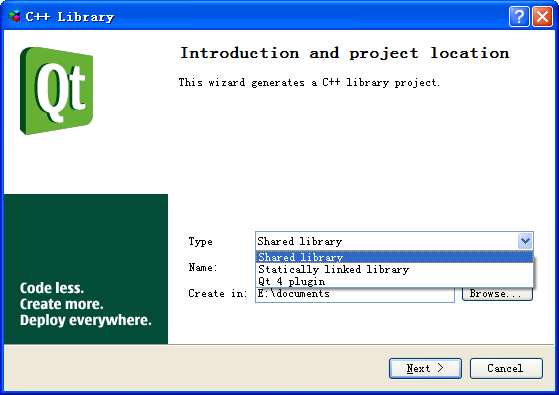Select Shared library in the dropdown list
This screenshot has height=395, width=559.
coord(394,257)
